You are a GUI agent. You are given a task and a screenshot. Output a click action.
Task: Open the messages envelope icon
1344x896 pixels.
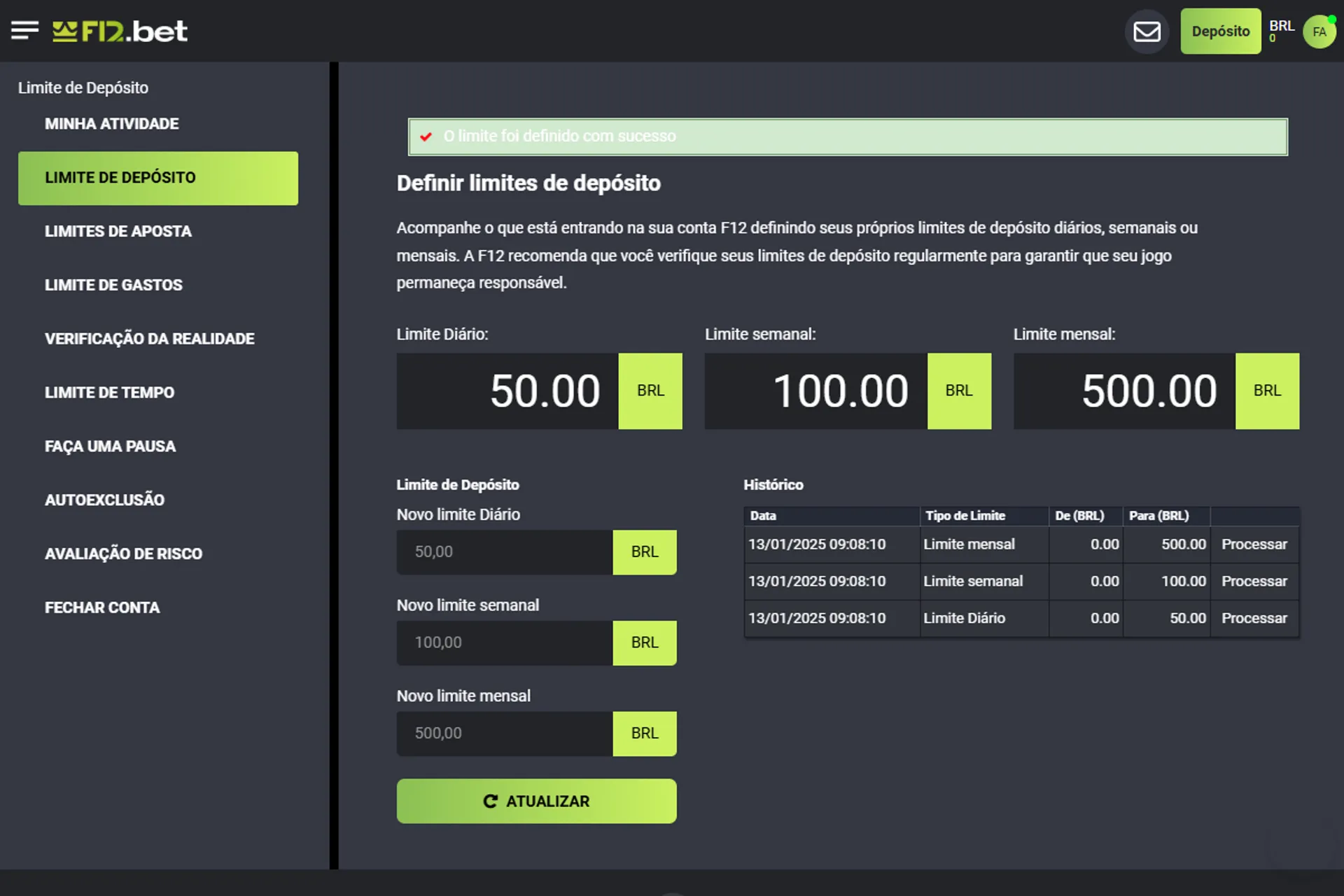1147,31
